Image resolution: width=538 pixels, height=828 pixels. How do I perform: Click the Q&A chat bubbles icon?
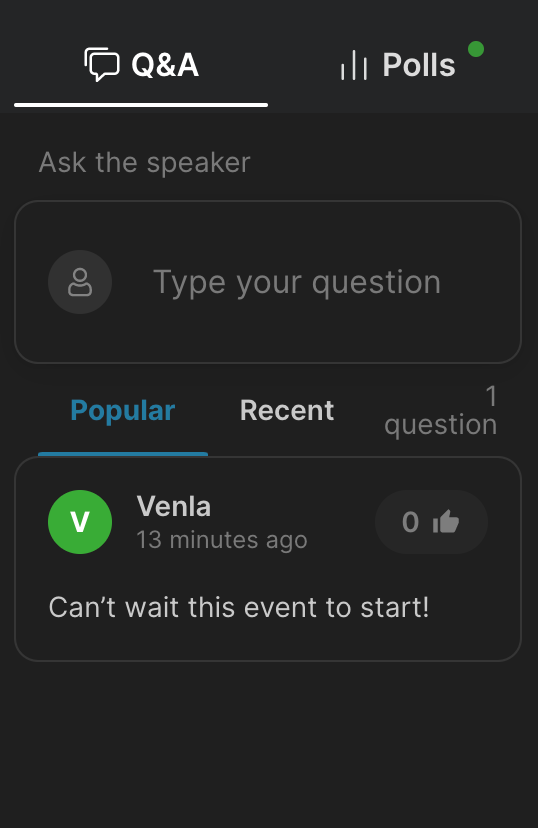coord(102,64)
